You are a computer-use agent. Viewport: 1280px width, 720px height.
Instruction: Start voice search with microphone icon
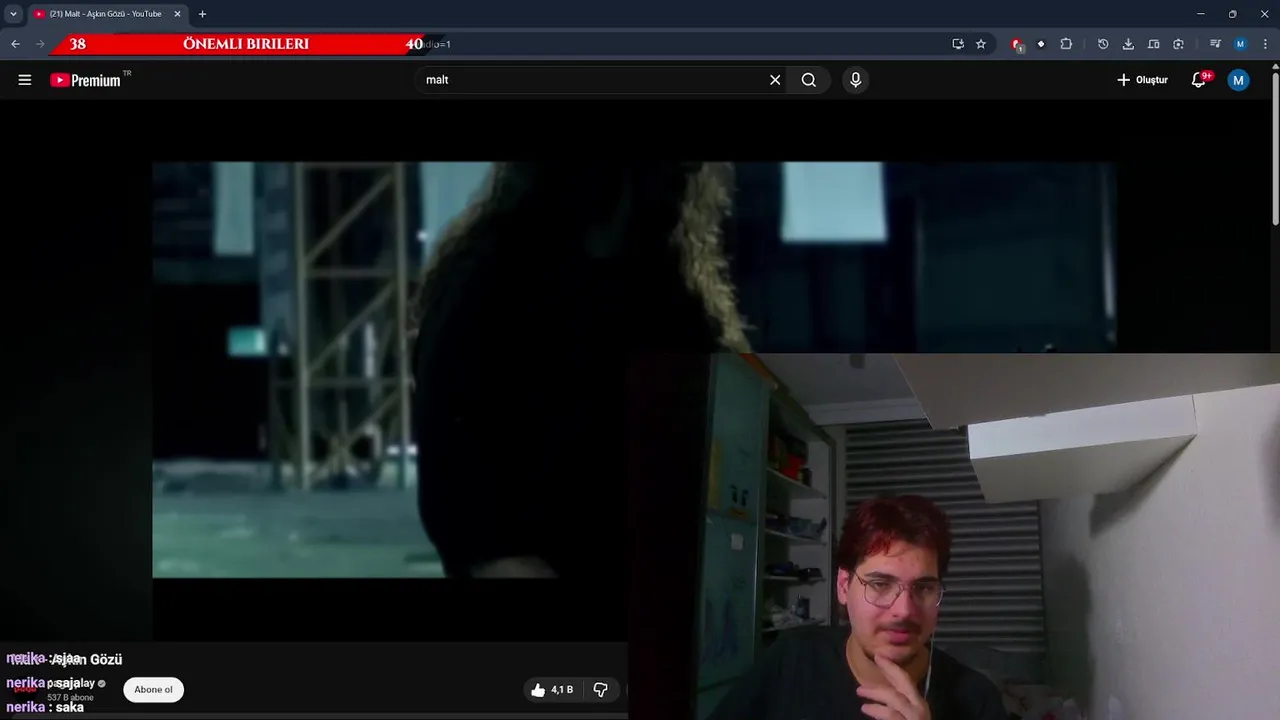click(x=855, y=80)
